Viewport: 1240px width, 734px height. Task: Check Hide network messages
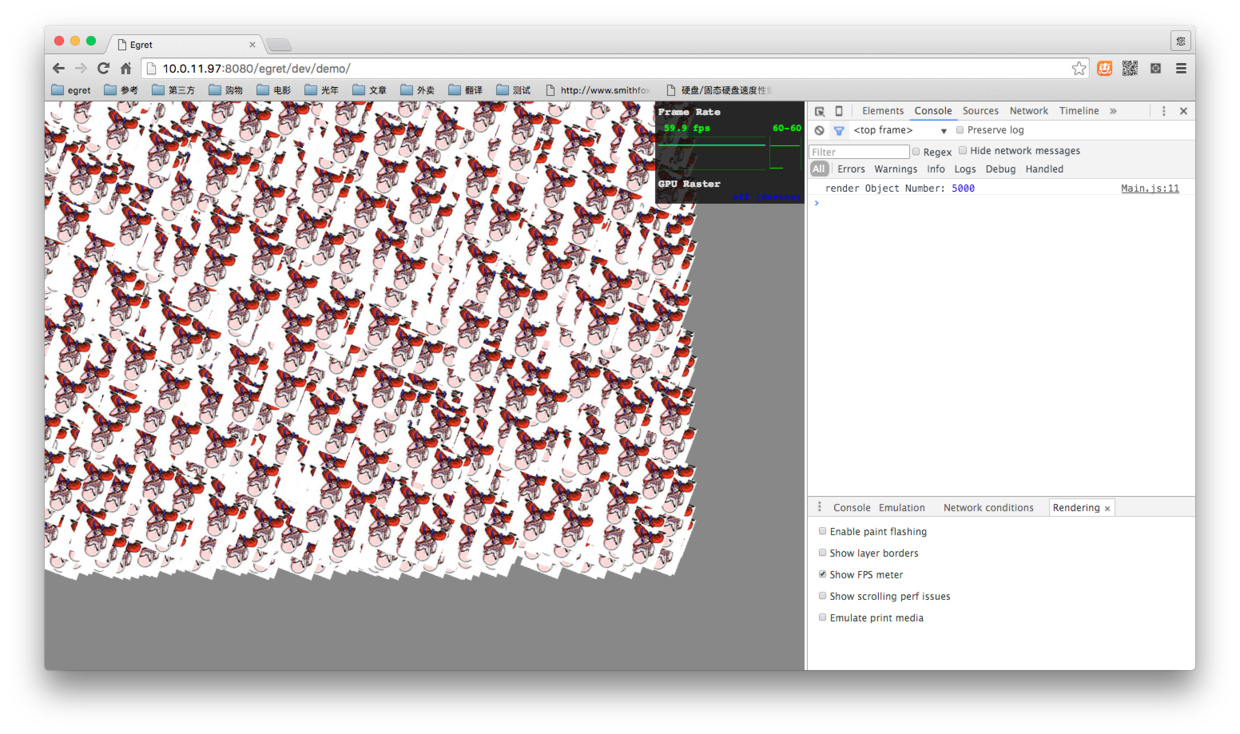pyautogui.click(x=963, y=151)
